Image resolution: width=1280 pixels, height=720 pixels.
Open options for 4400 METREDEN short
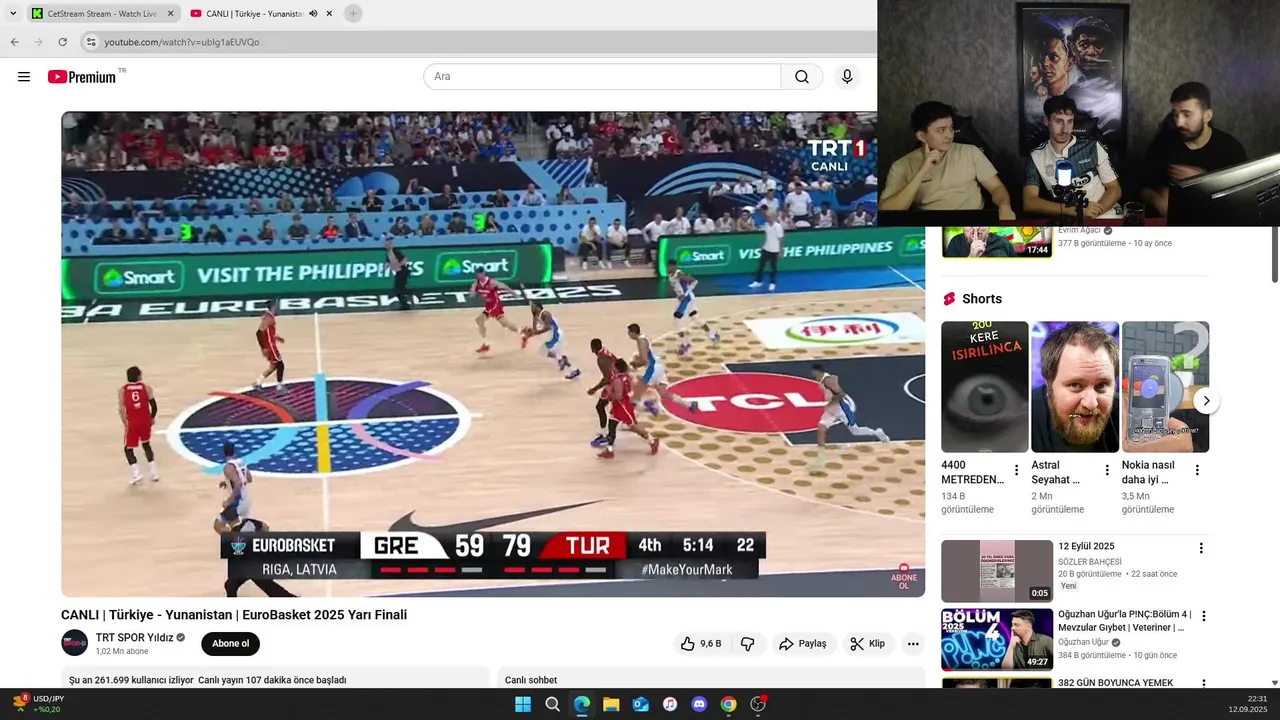pyautogui.click(x=1016, y=470)
